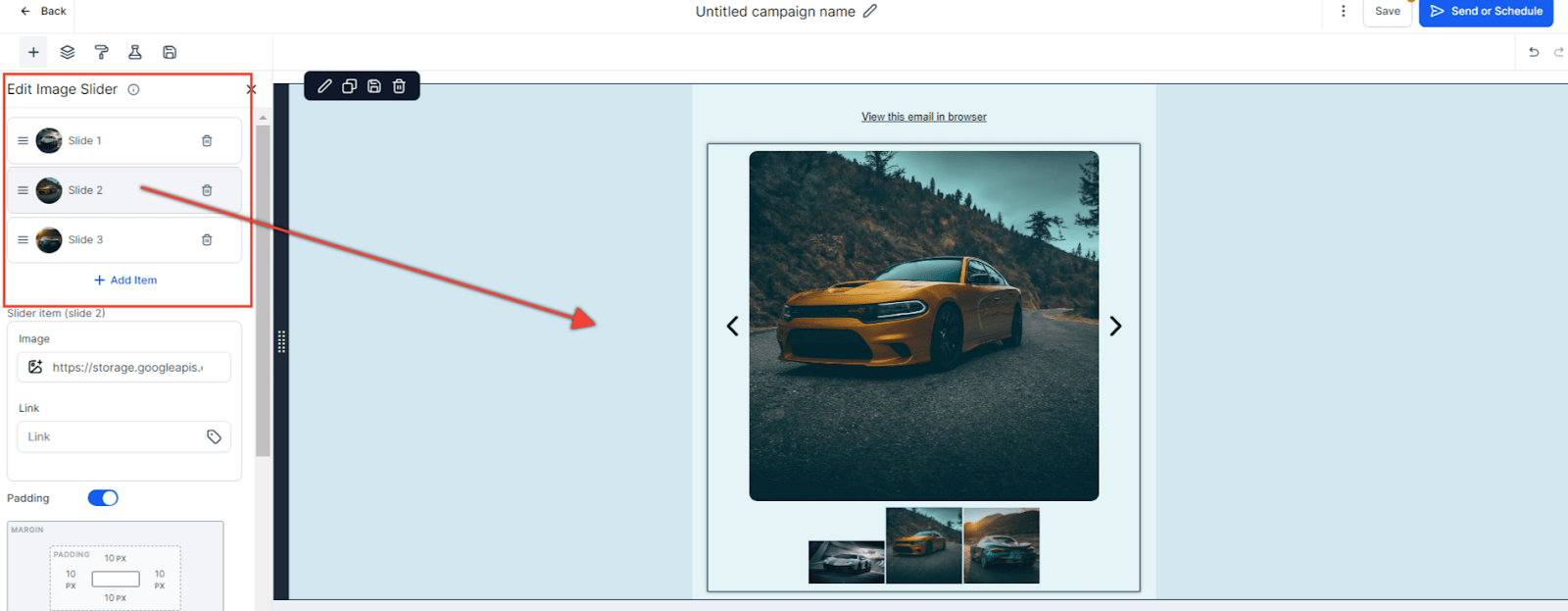Remove Slide 3 via trash icon
This screenshot has height=611, width=1568.
pos(207,240)
